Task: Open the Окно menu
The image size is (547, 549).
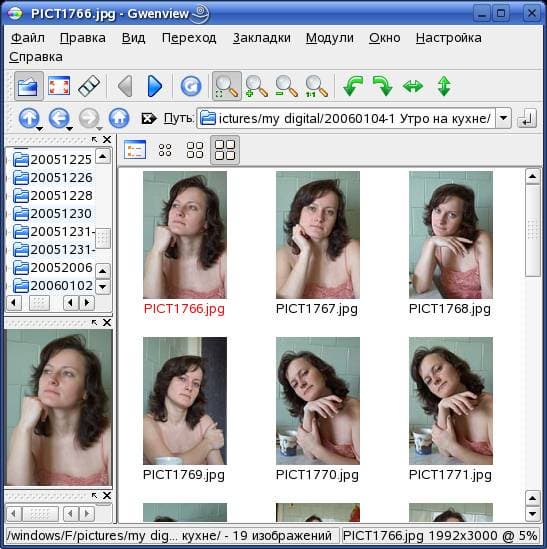Action: pos(385,38)
